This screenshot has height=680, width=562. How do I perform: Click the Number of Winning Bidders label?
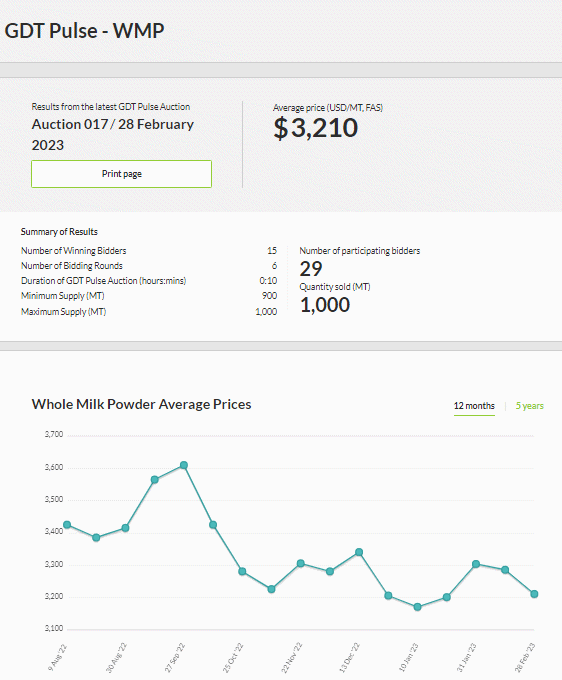[73, 251]
